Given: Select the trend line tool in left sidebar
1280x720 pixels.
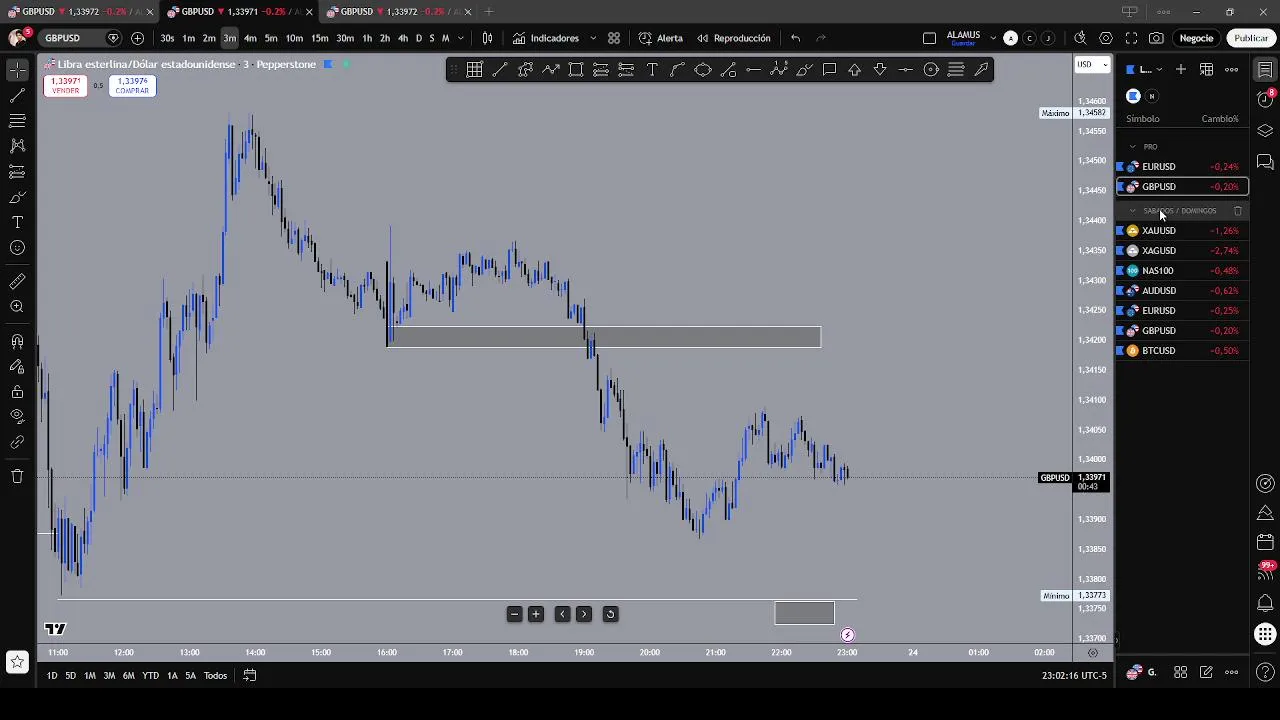Looking at the screenshot, I should click(x=17, y=96).
